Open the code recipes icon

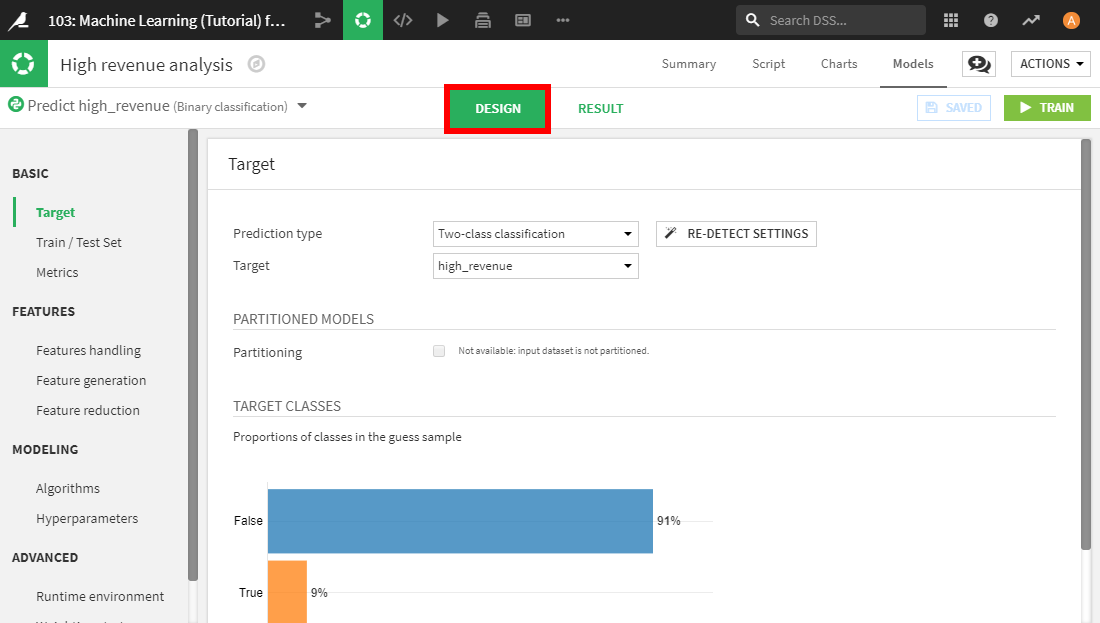(x=403, y=20)
